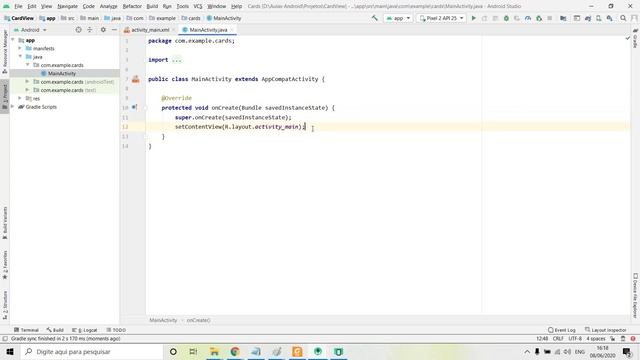Click the related XML file gutter icon on line 7
The height and width of the screenshot is (360, 640).
click(x=136, y=79)
